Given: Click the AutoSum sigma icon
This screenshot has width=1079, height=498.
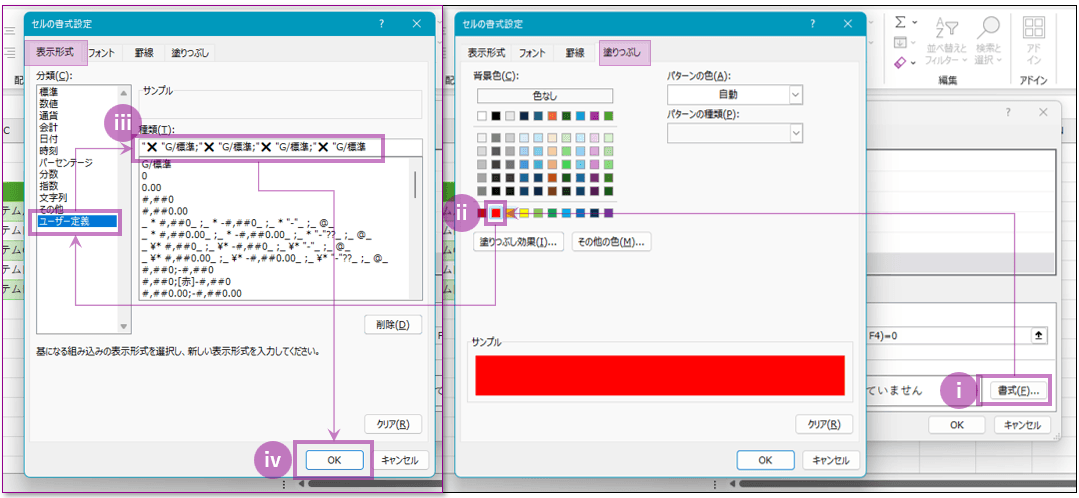Looking at the screenshot, I should coord(900,21).
